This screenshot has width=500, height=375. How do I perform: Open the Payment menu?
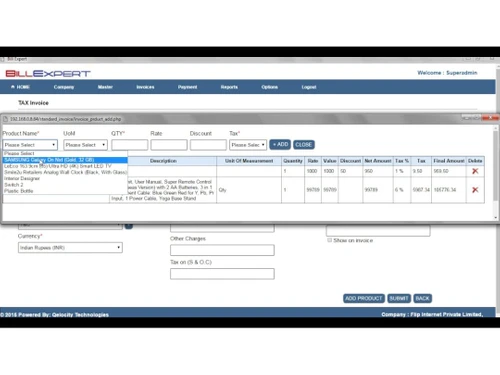click(187, 87)
